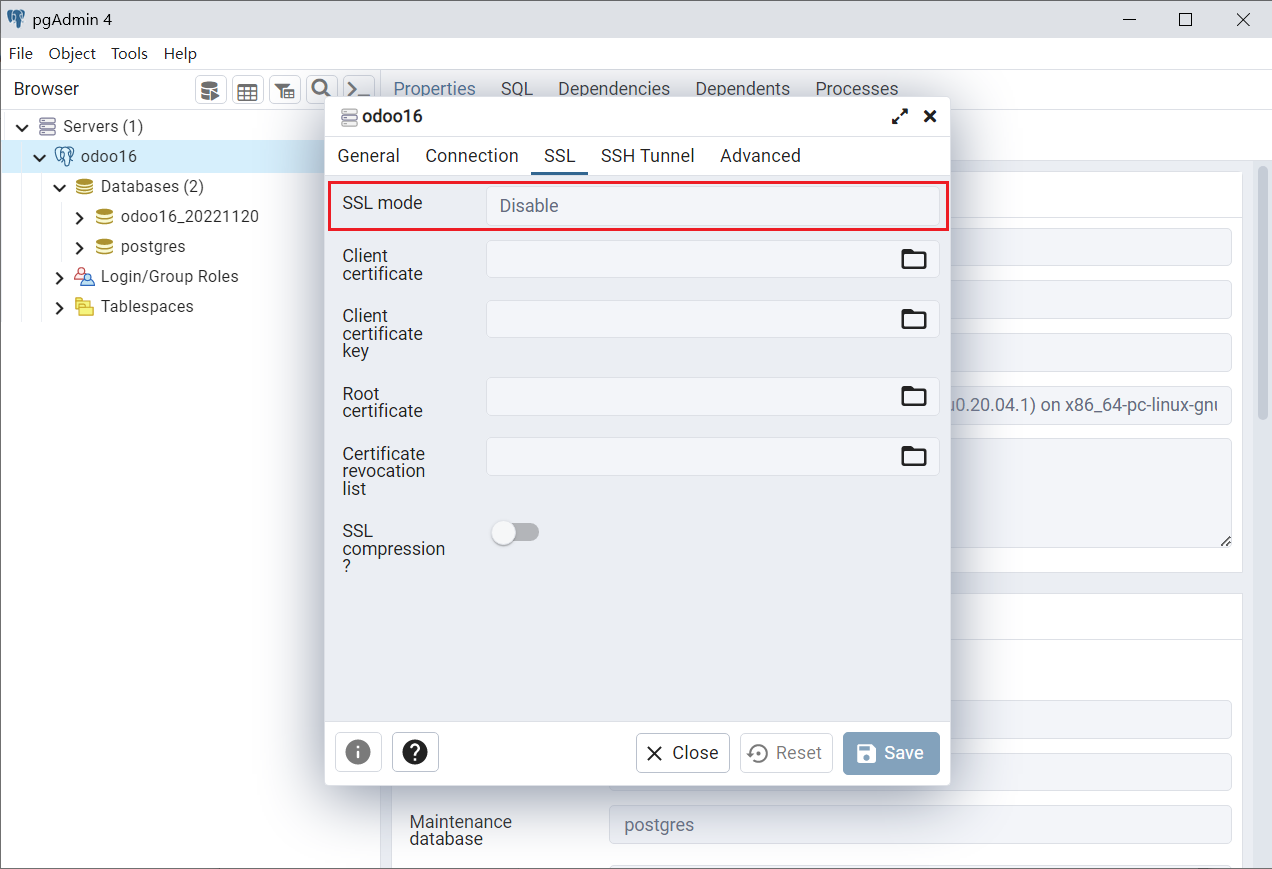Collapse the odoo16 server node
The height and width of the screenshot is (869, 1272).
click(40, 157)
